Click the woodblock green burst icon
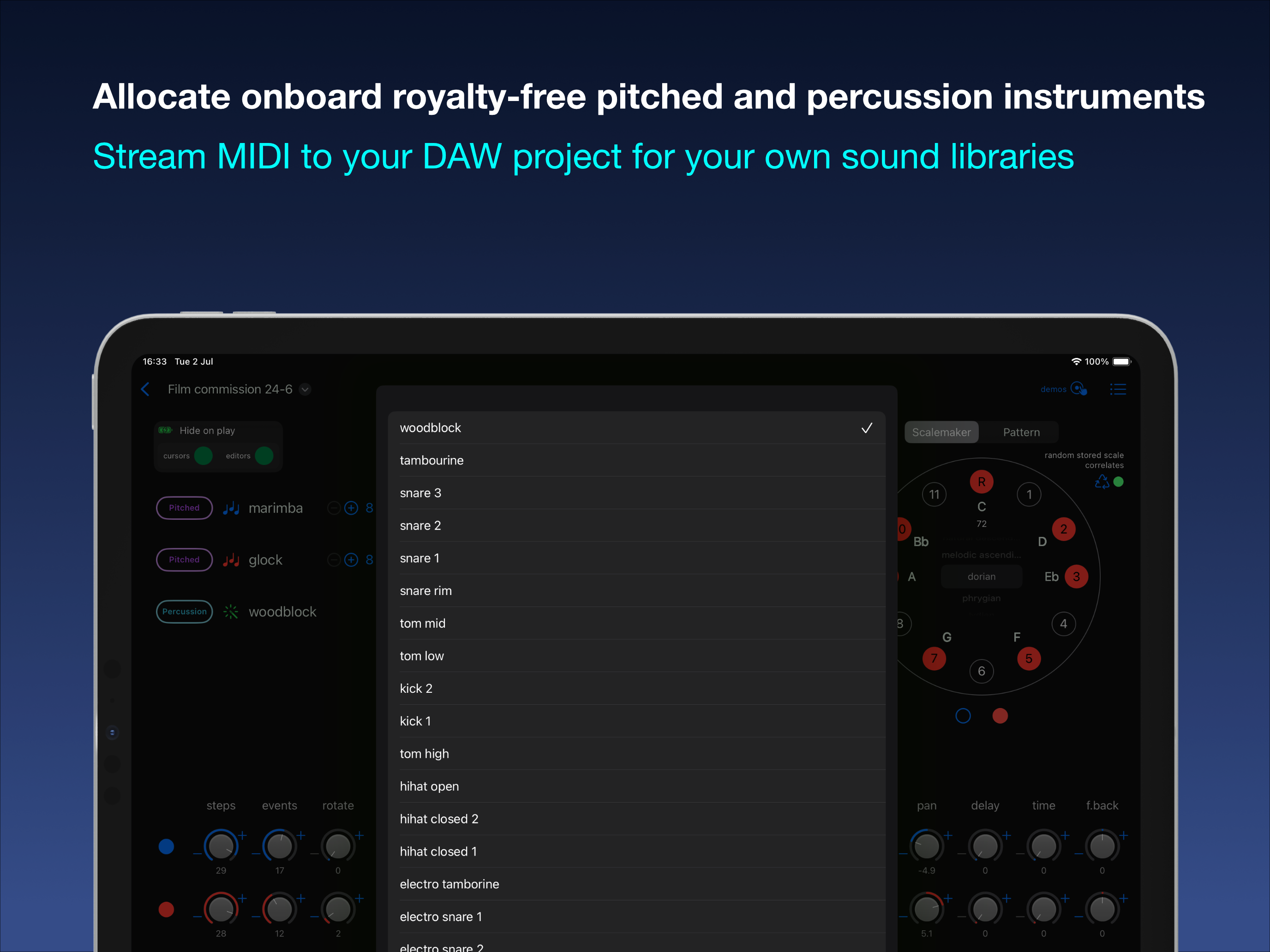Image resolution: width=1270 pixels, height=952 pixels. (231, 612)
